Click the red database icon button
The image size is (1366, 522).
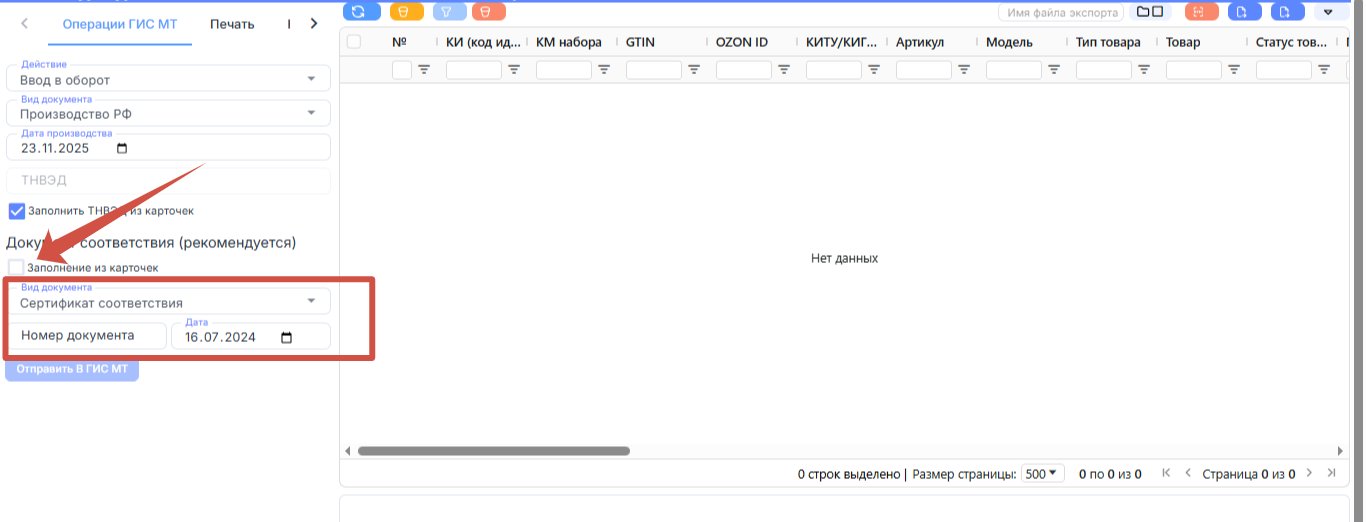tap(488, 12)
